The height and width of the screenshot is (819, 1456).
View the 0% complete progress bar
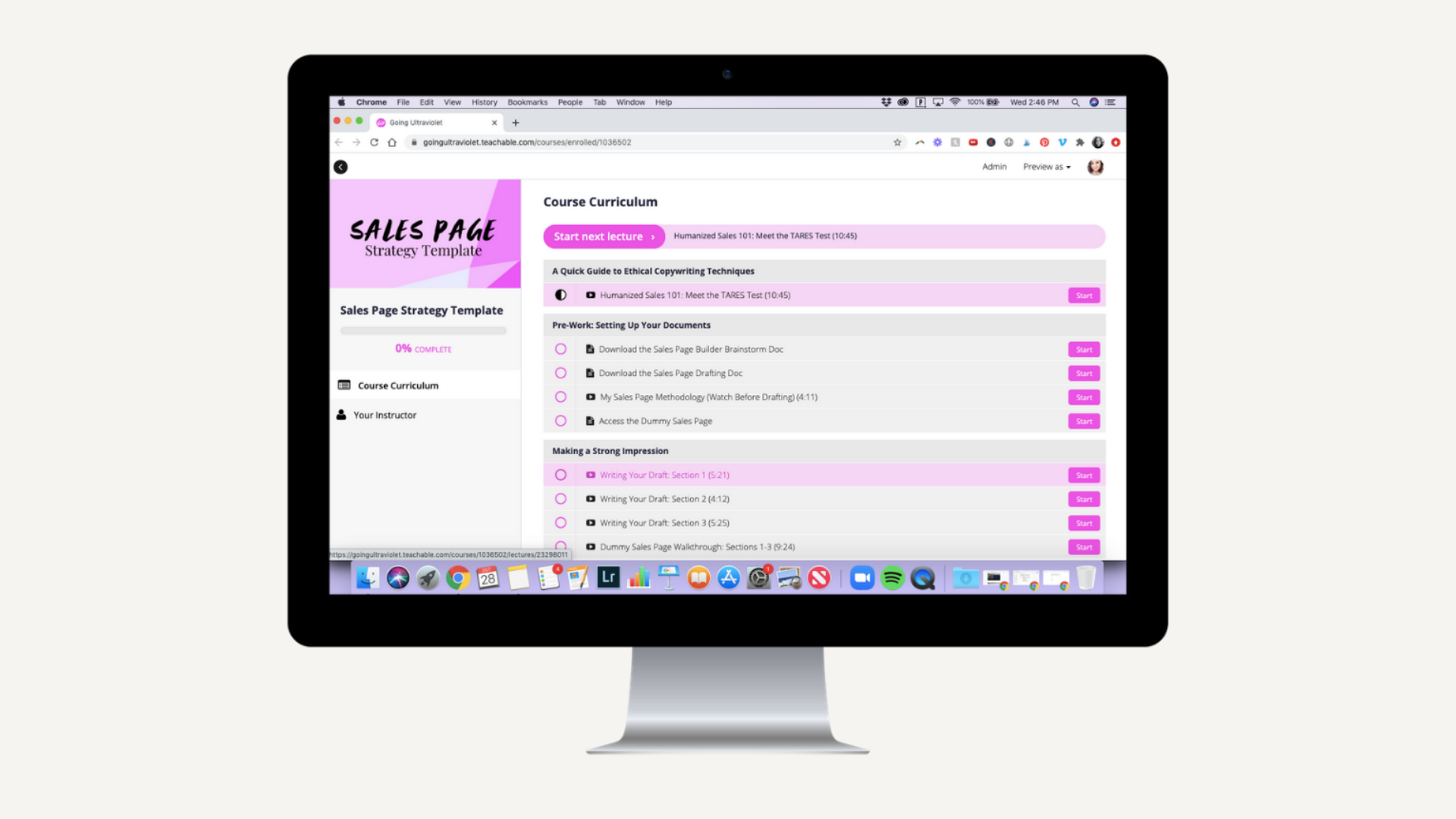pos(422,330)
